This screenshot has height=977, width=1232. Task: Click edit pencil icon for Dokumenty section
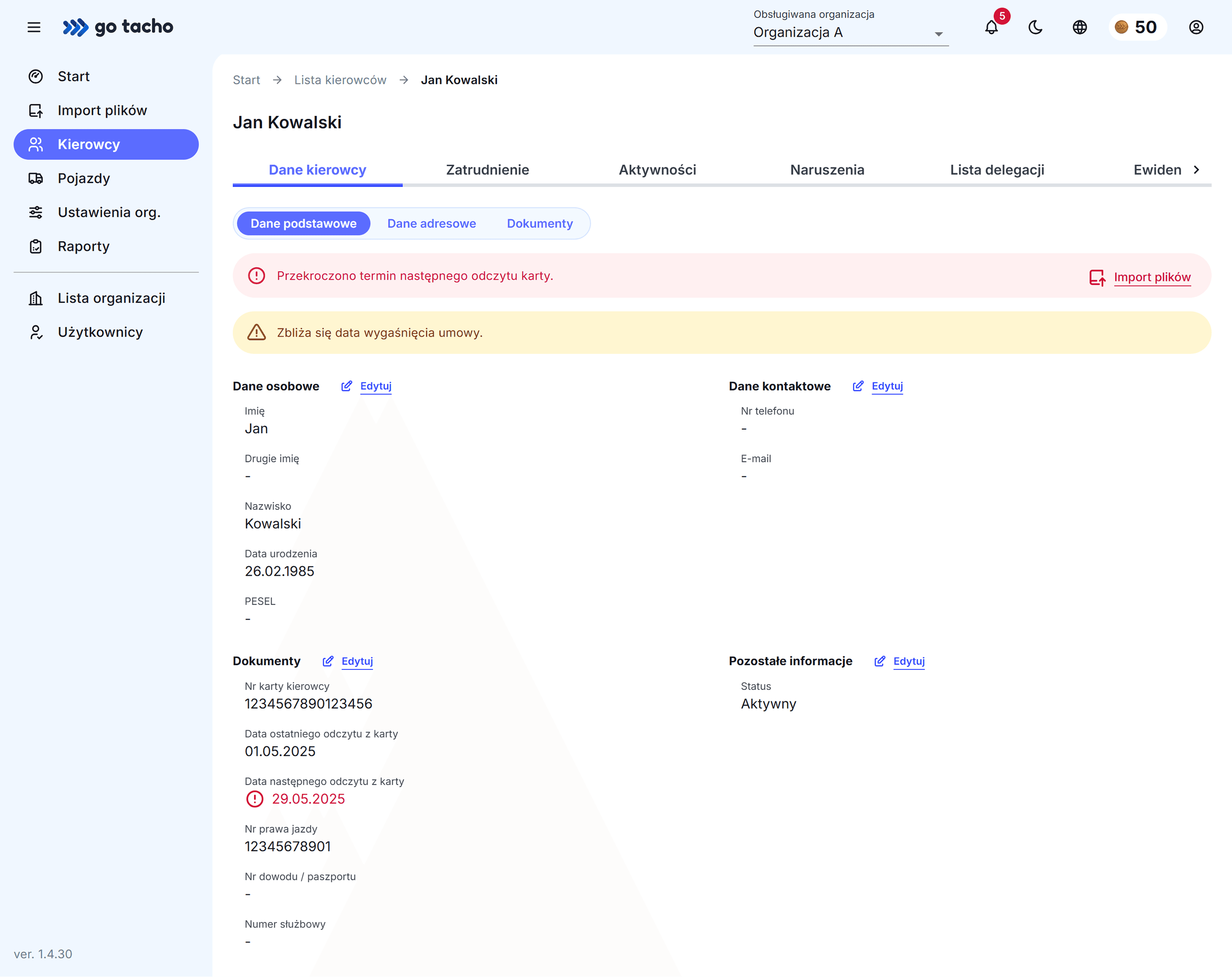pos(328,661)
